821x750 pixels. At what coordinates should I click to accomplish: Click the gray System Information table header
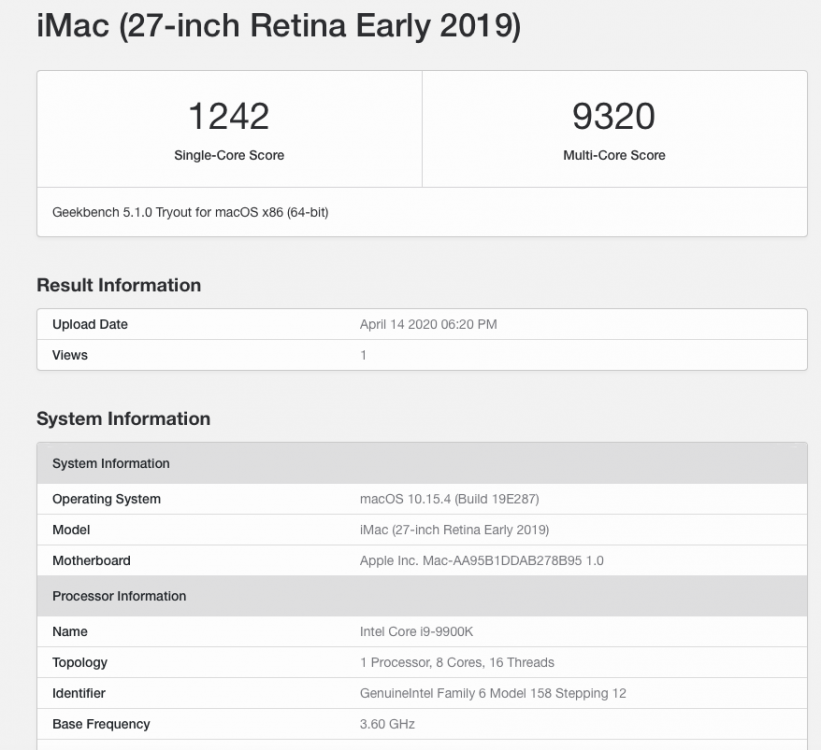(x=422, y=464)
